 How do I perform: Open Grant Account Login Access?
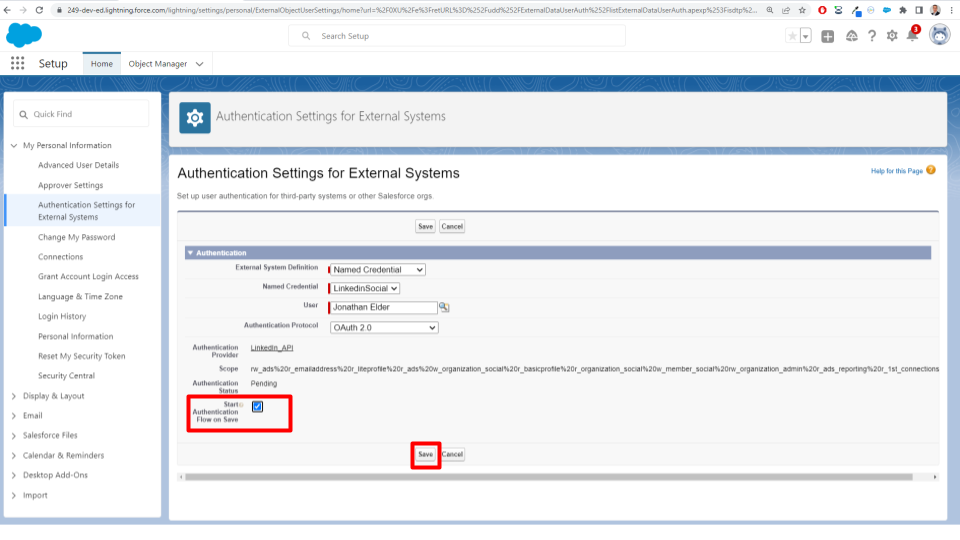88,277
